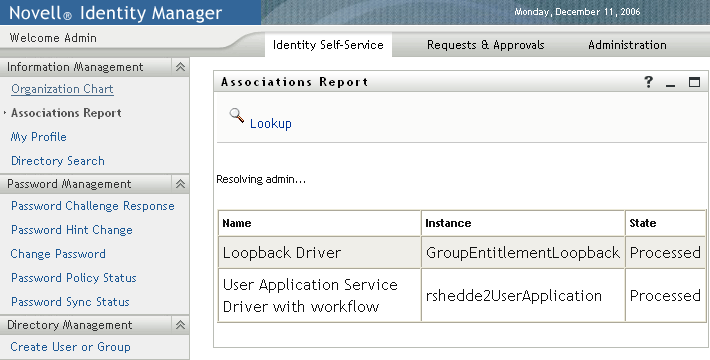Open Password Challenge Response
This screenshot has height=360, width=710.
93,206
